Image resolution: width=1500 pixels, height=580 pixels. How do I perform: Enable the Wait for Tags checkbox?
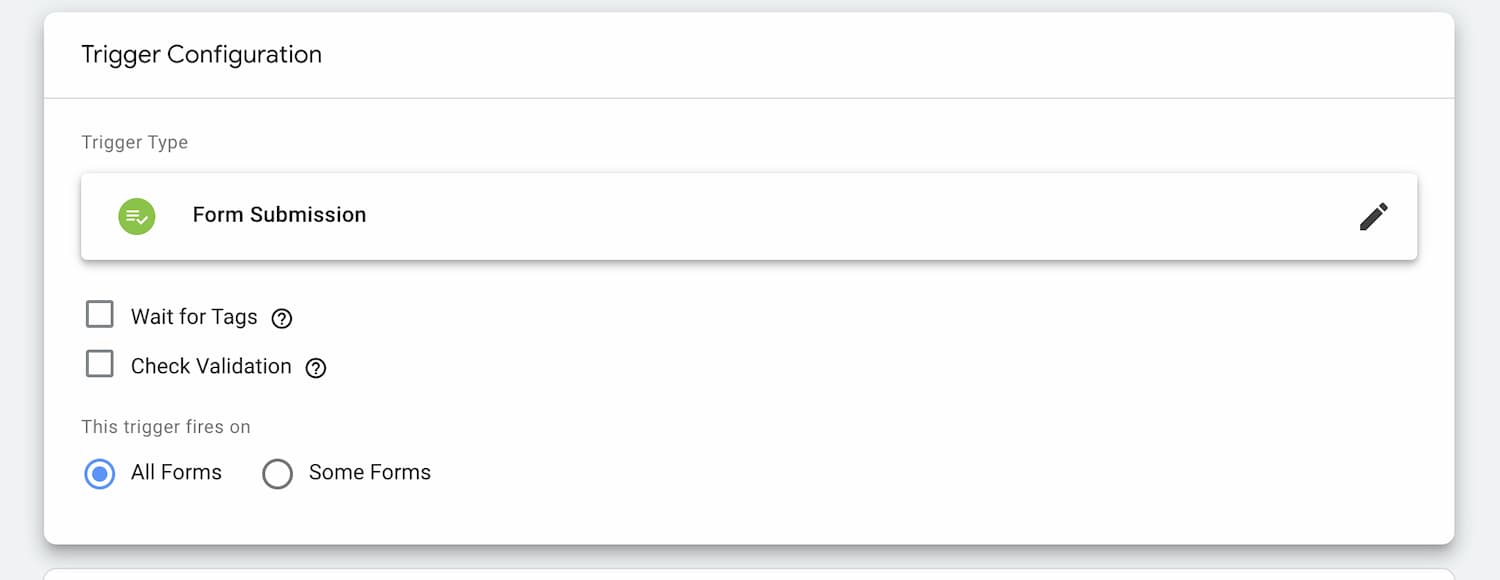tap(100, 315)
